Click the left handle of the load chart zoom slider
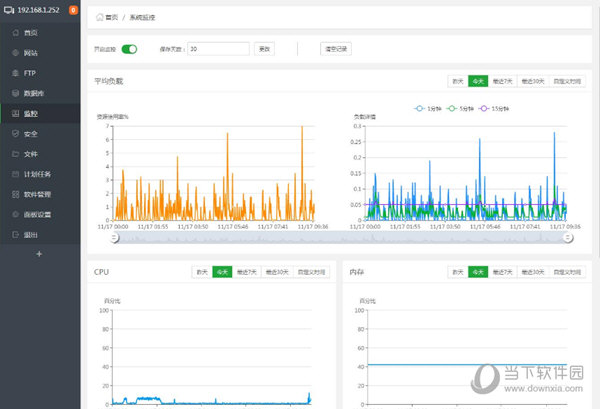Screen dimensions: 600x409 click(x=114, y=238)
